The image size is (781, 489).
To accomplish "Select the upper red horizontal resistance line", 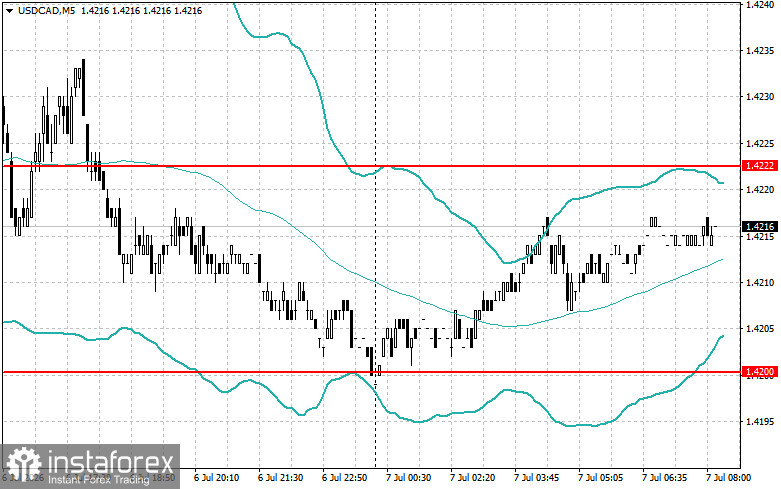I will coord(371,166).
